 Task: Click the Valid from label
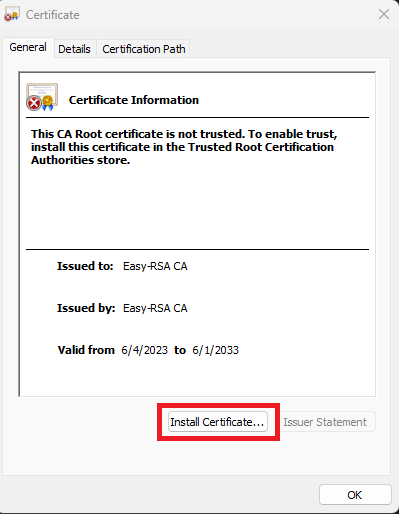pos(86,350)
